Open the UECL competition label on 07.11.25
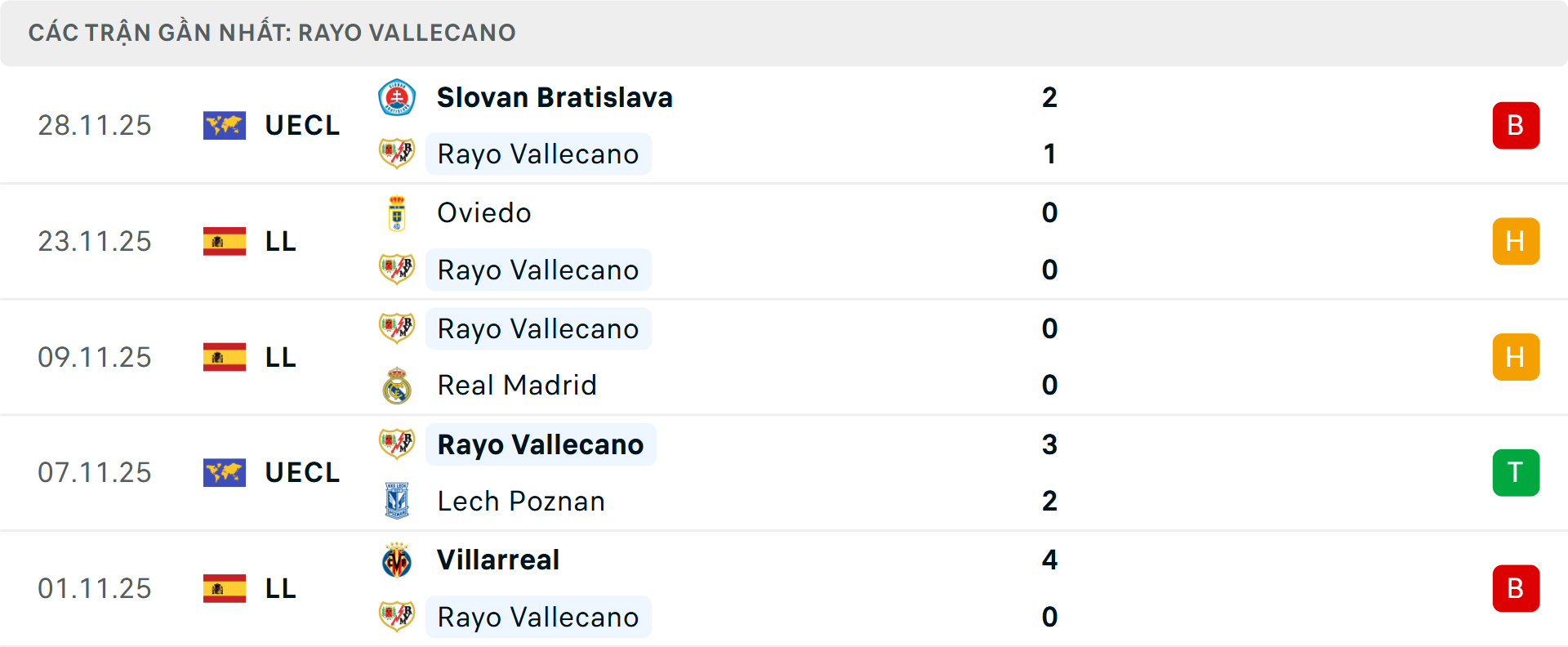The height and width of the screenshot is (647, 1568). (x=302, y=472)
